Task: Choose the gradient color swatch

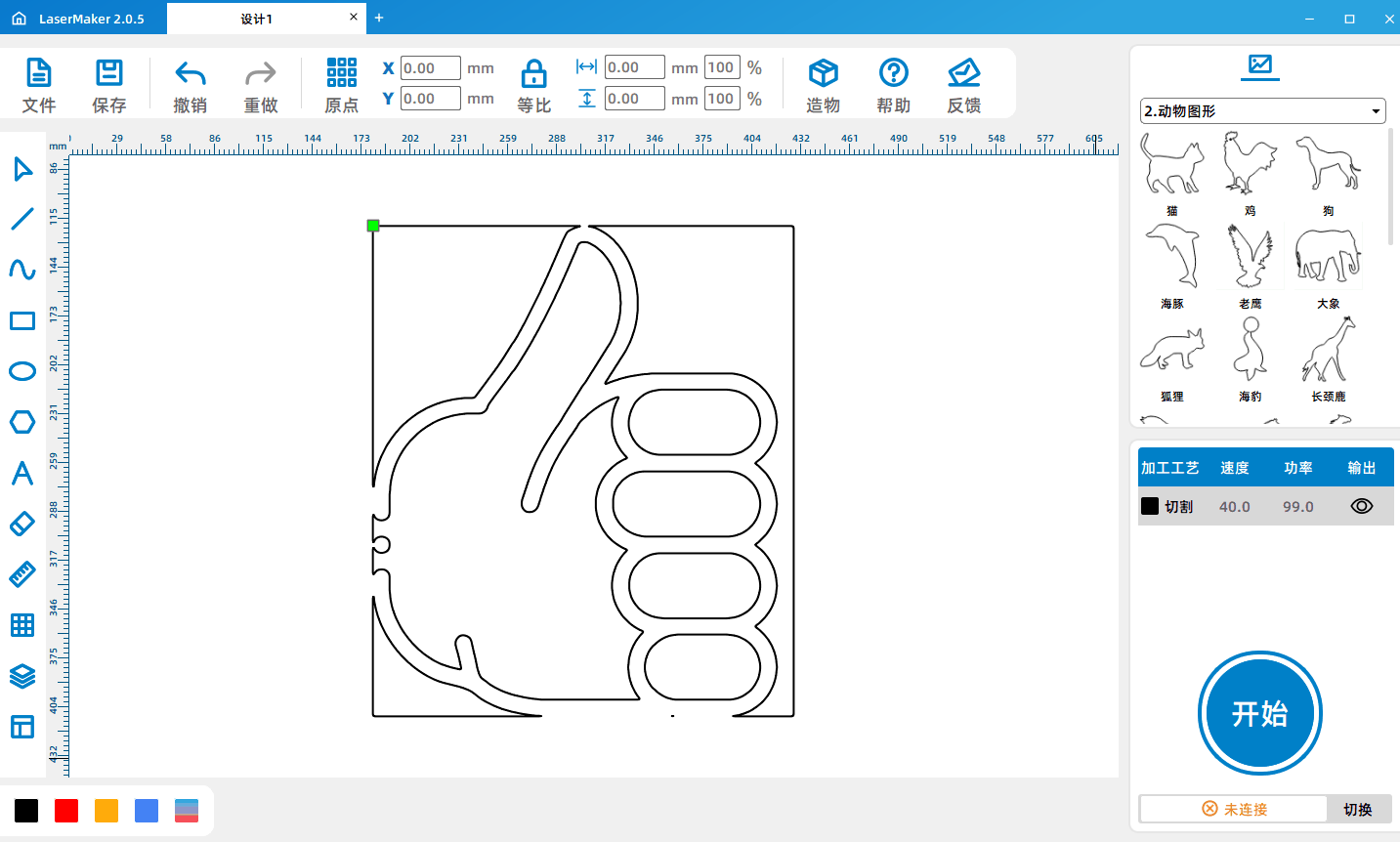Action: pos(187,810)
